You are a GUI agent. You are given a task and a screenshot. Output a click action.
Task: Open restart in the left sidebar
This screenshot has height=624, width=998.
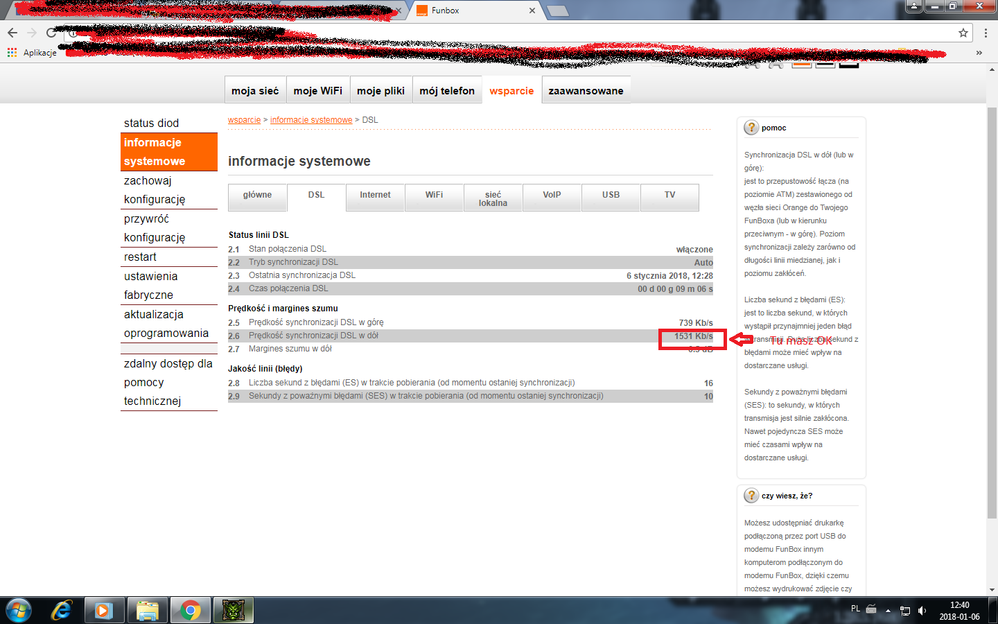139,256
